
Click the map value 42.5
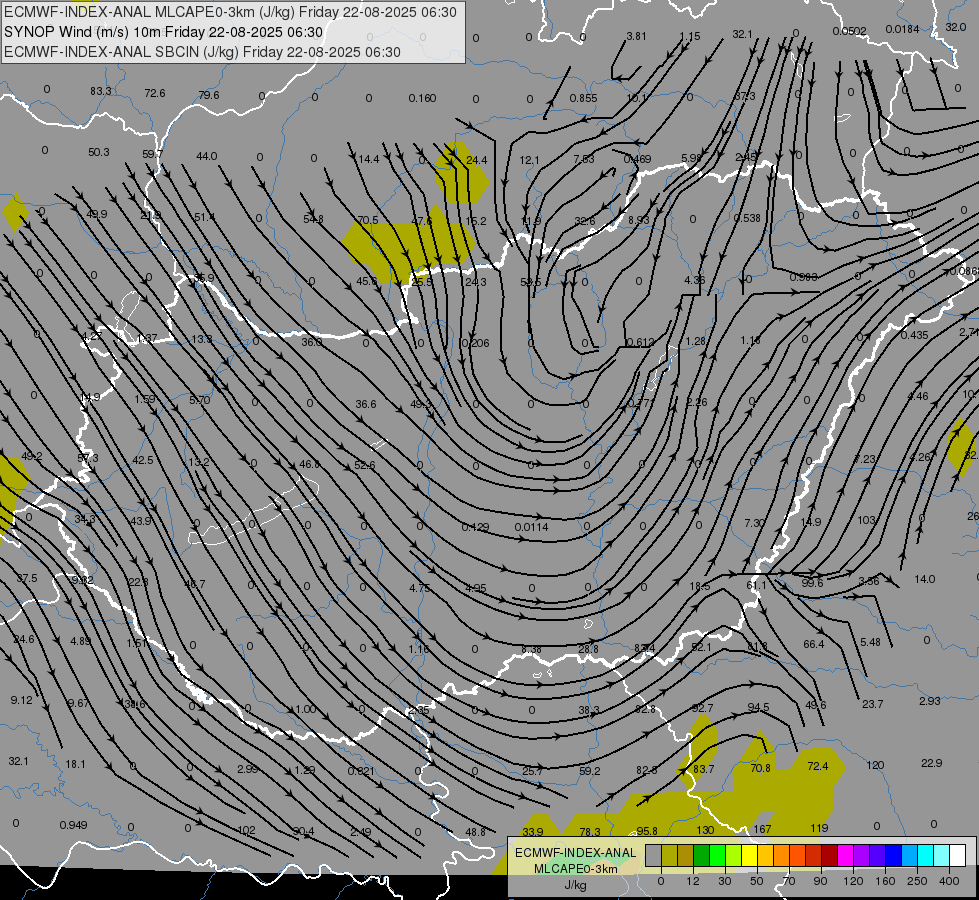point(142,460)
